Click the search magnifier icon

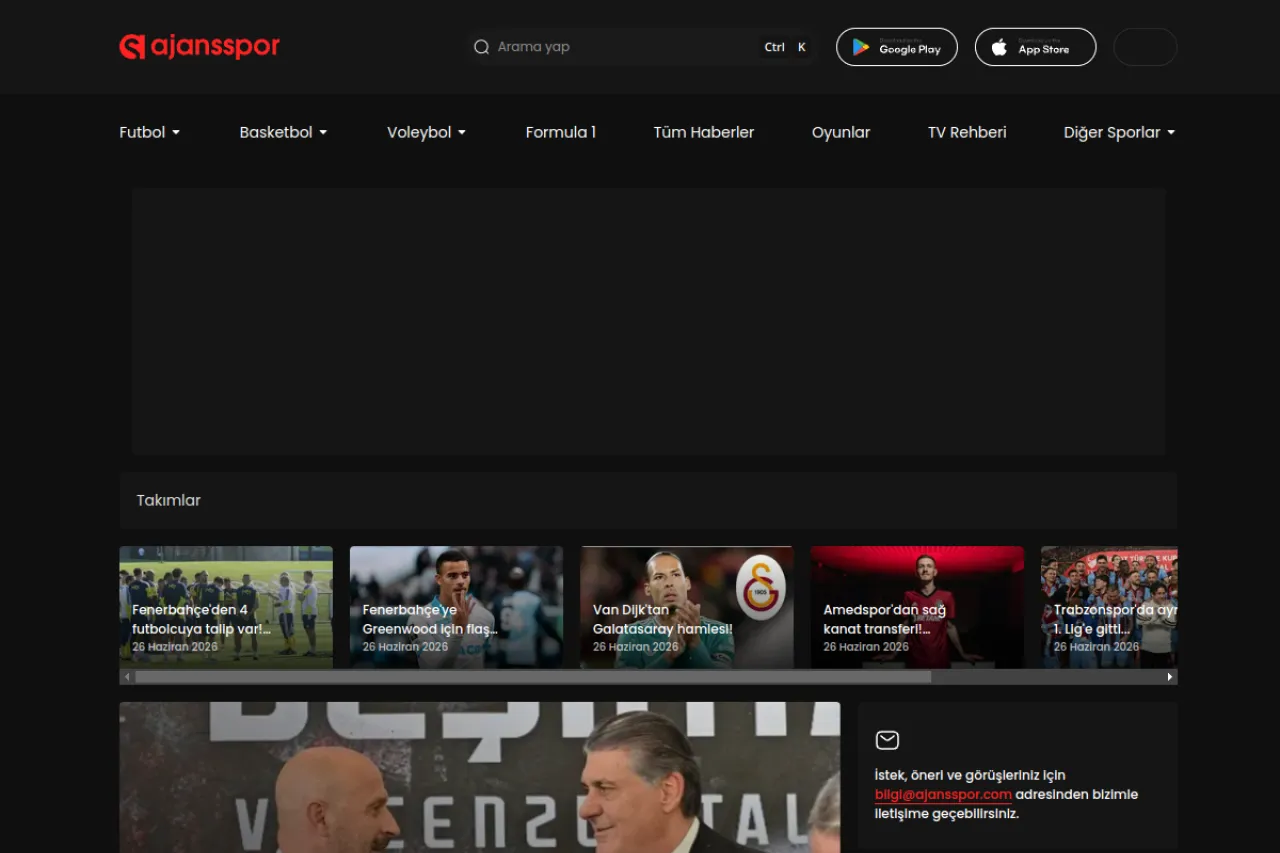(481, 47)
